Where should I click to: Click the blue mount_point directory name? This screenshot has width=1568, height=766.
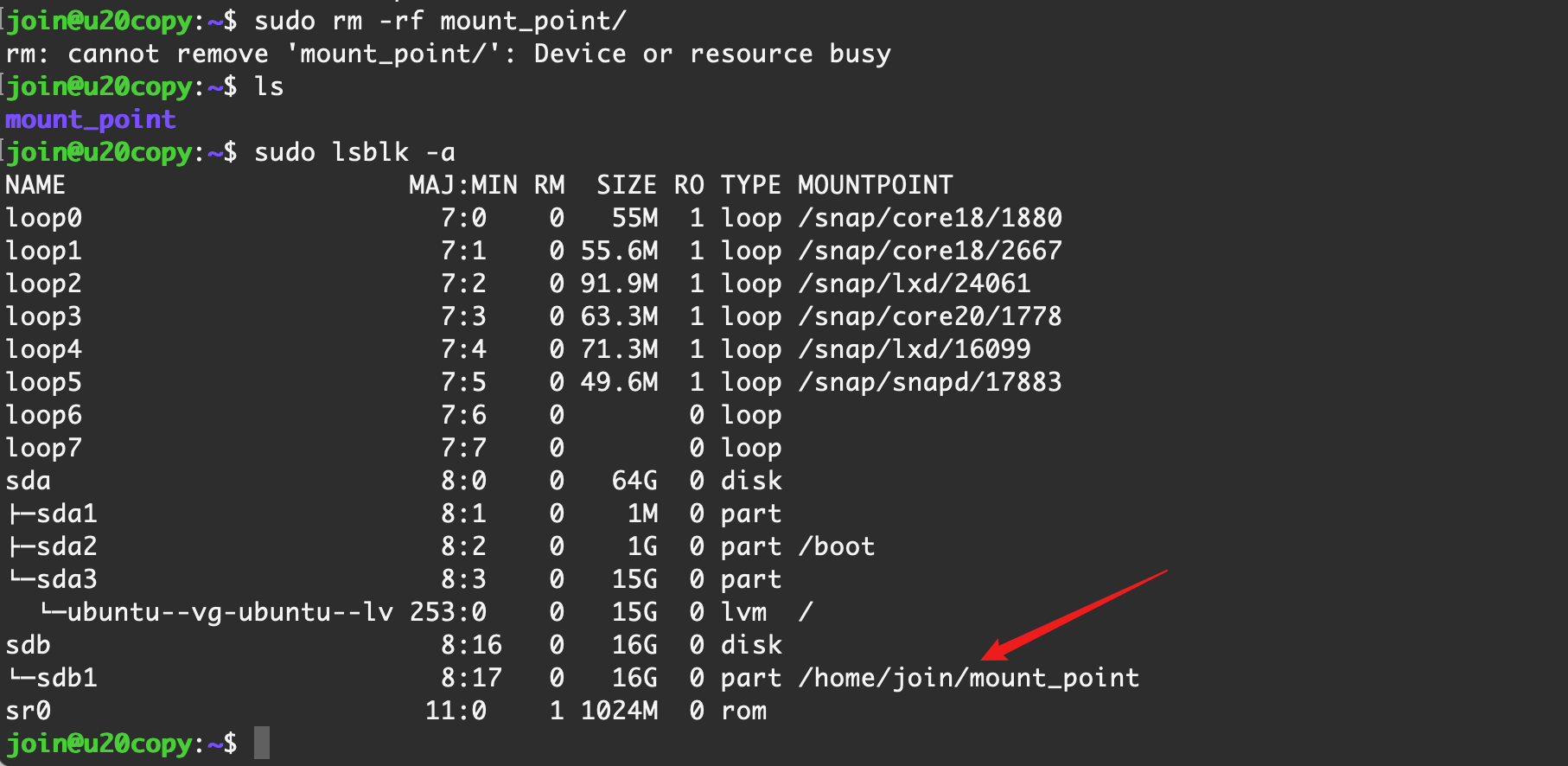tap(91, 119)
